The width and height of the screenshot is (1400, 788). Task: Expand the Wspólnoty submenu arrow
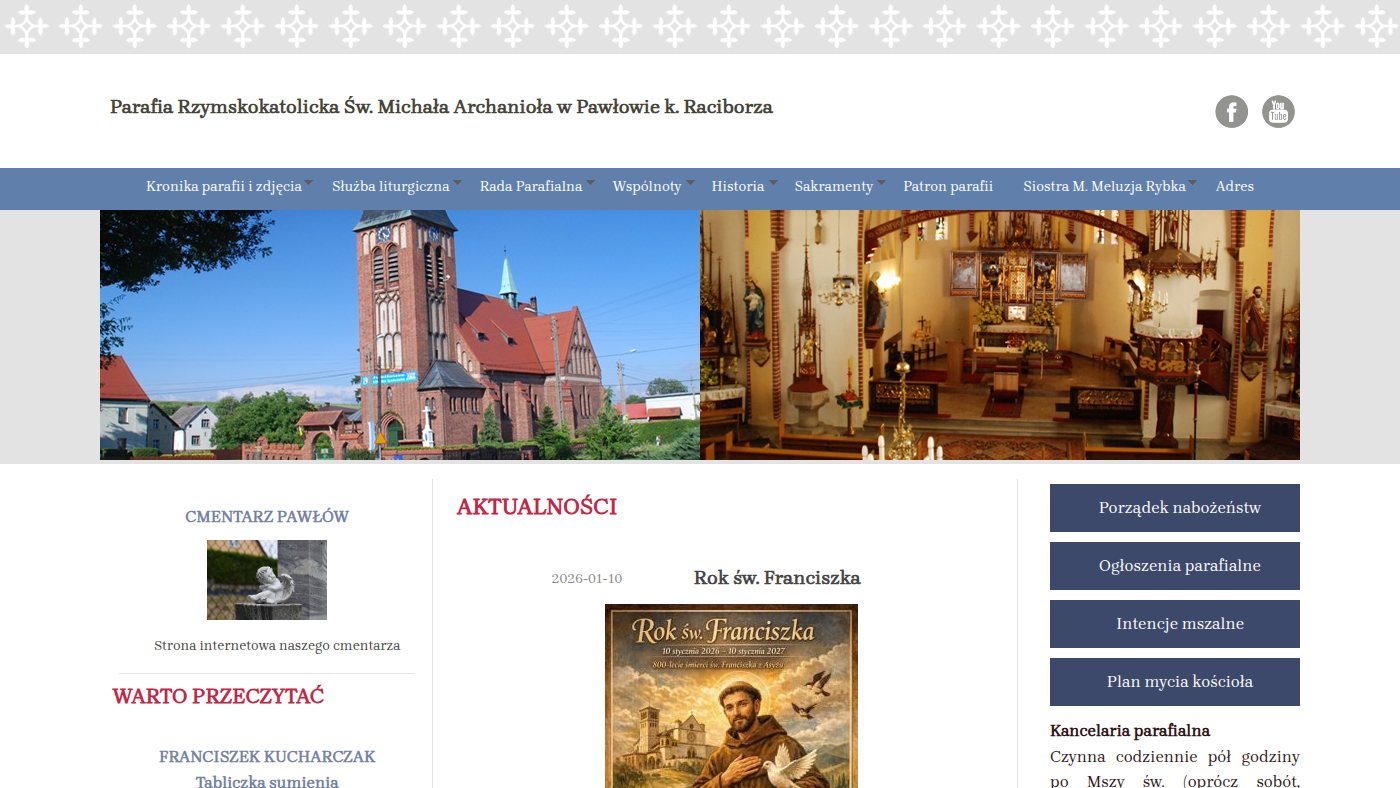[x=689, y=183]
